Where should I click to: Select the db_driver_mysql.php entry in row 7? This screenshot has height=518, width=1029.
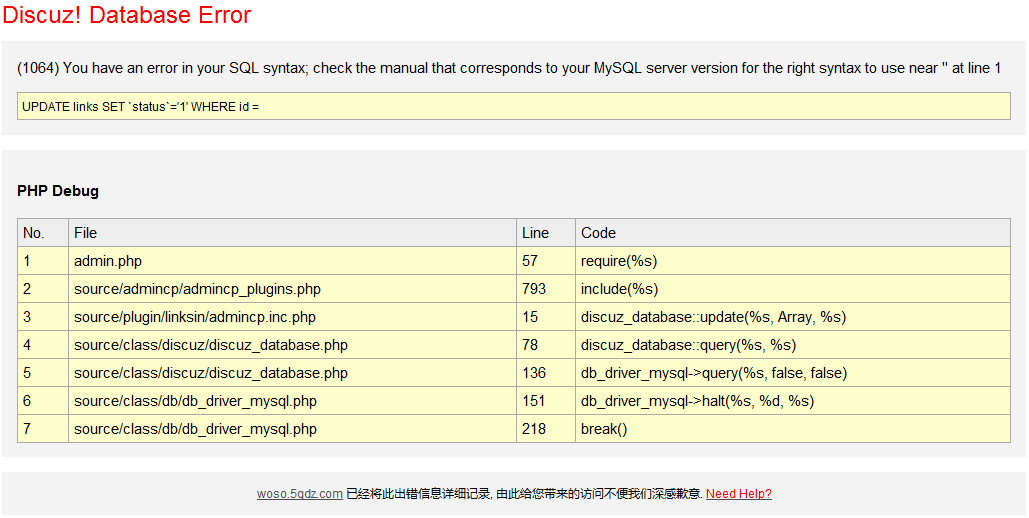tap(195, 429)
